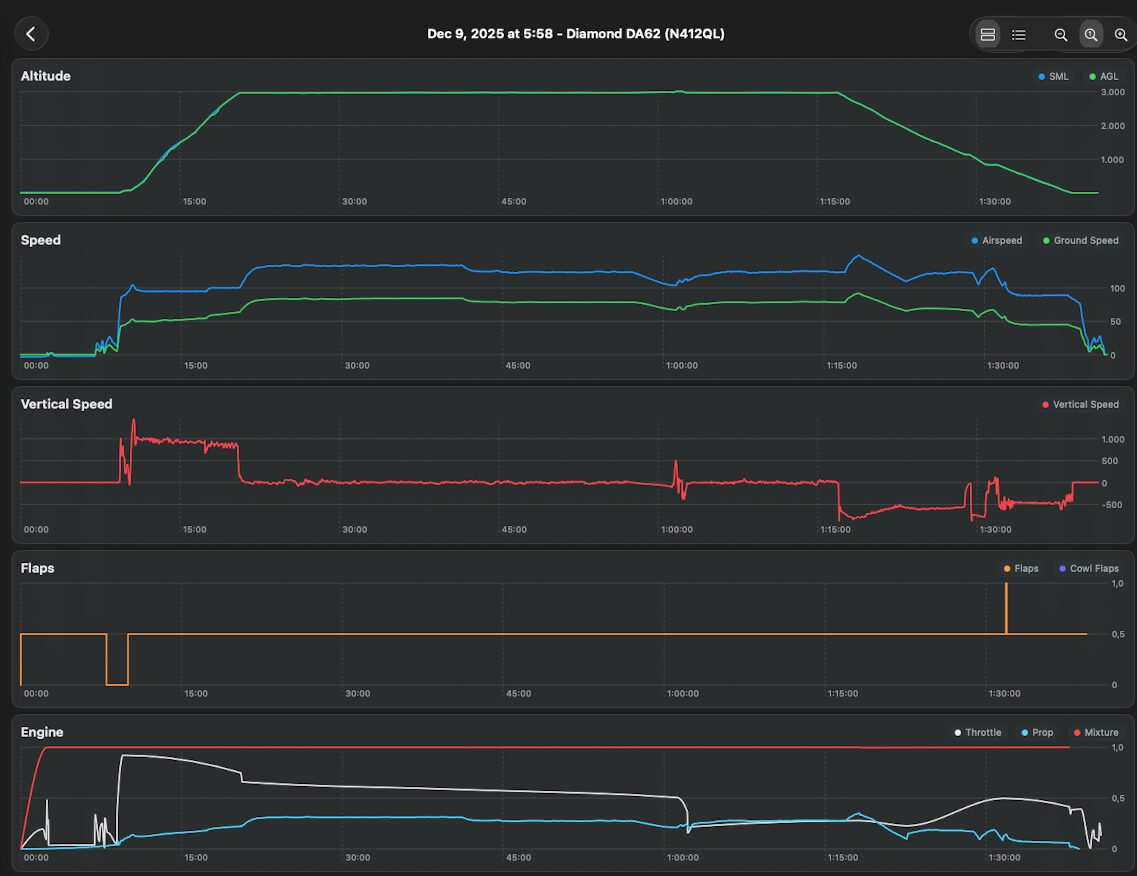
Task: Hide the Airspeed line
Action: [995, 241]
